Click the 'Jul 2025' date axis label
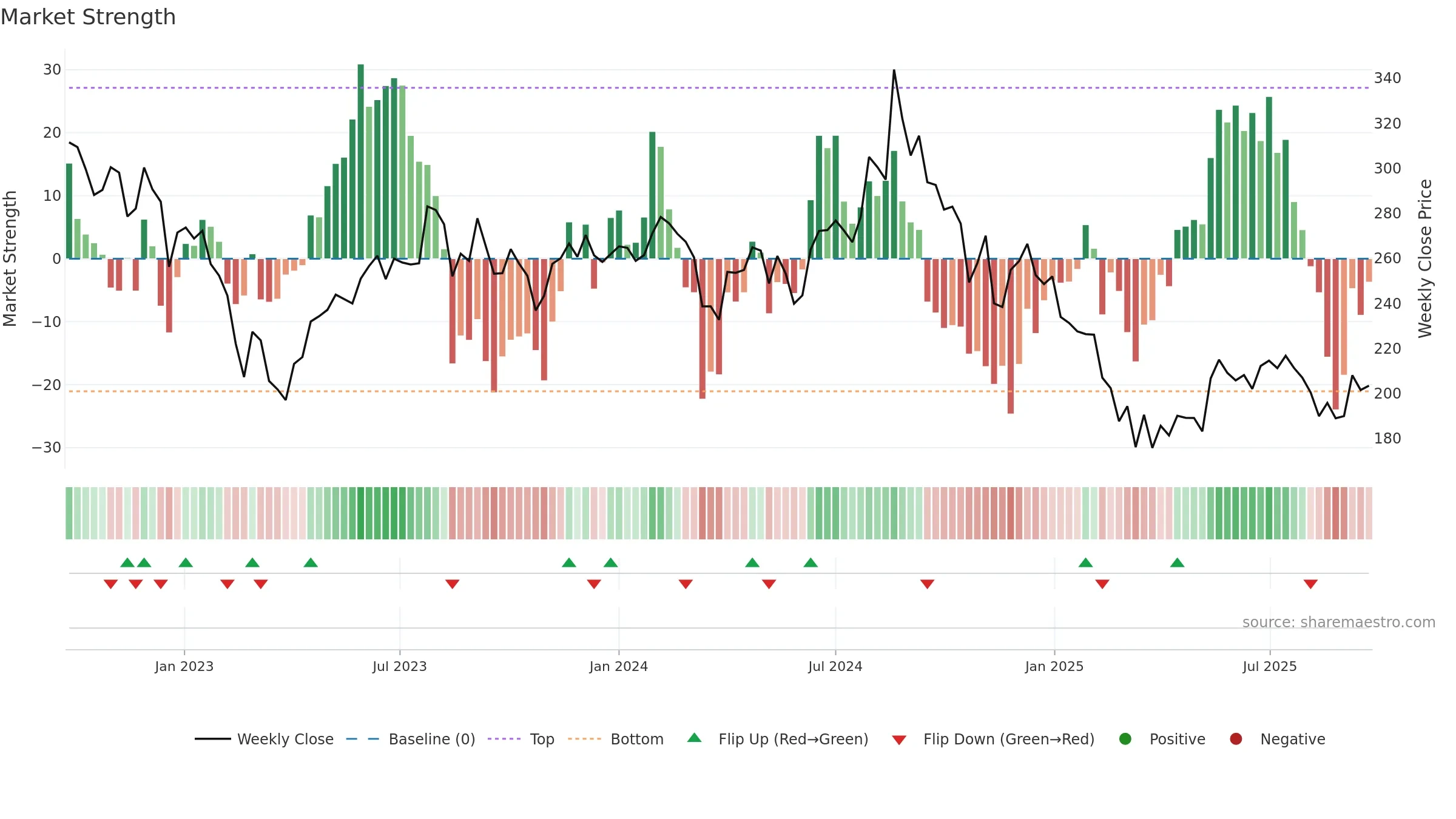 pos(1270,666)
